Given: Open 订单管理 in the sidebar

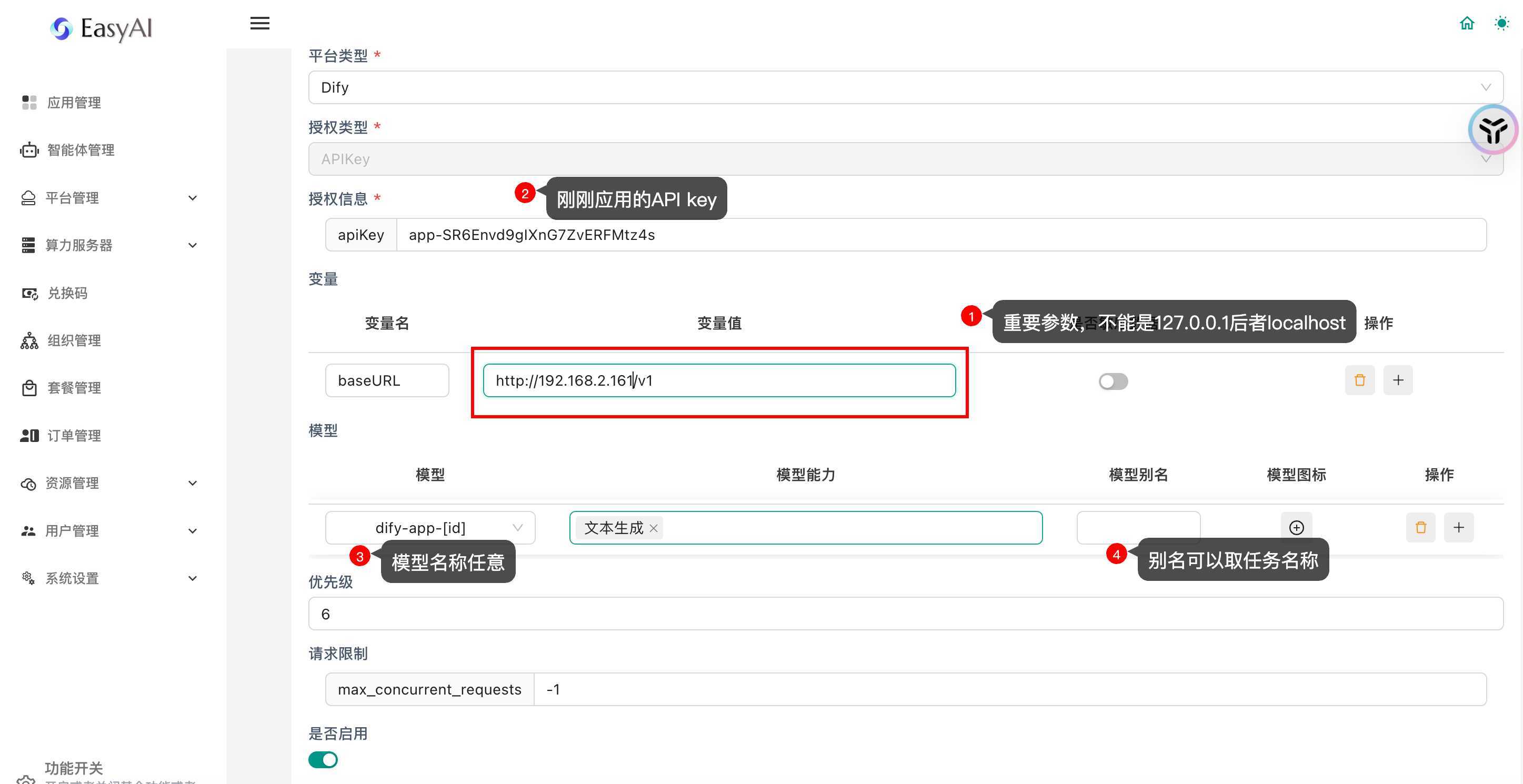Looking at the screenshot, I should (x=74, y=436).
